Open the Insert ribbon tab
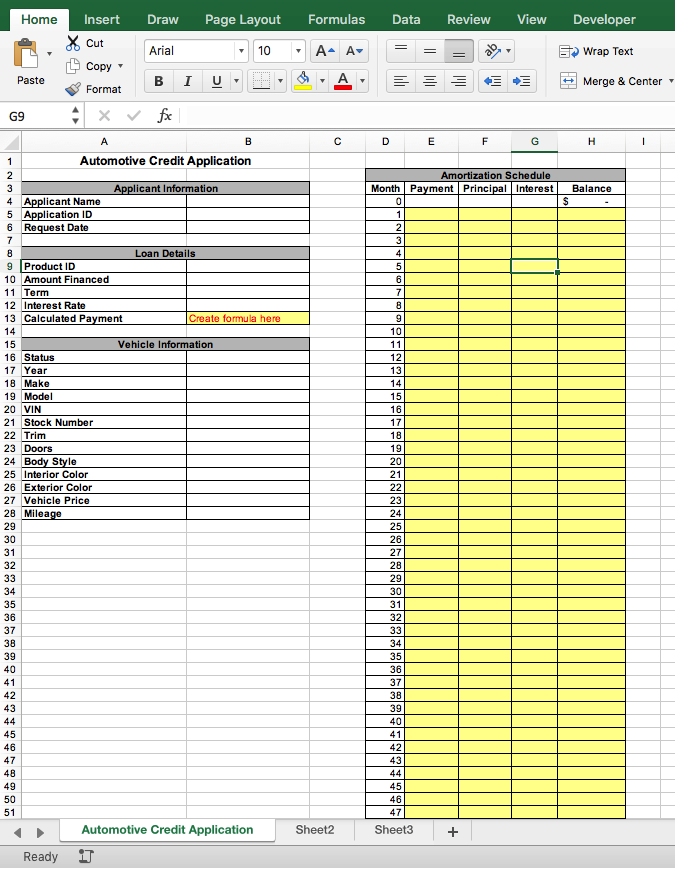This screenshot has height=869, width=675. [x=101, y=19]
